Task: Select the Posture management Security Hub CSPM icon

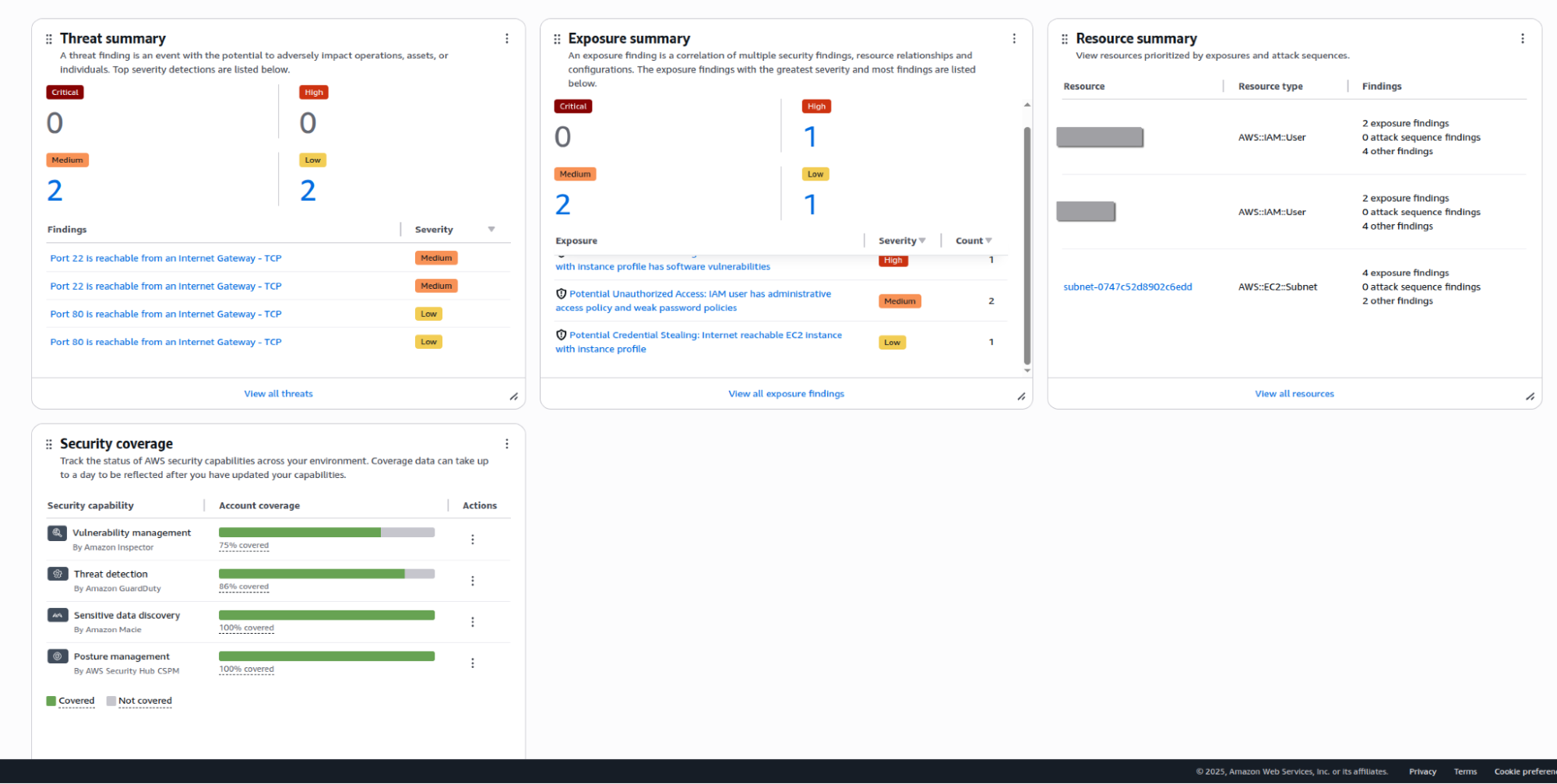Action: [57, 656]
